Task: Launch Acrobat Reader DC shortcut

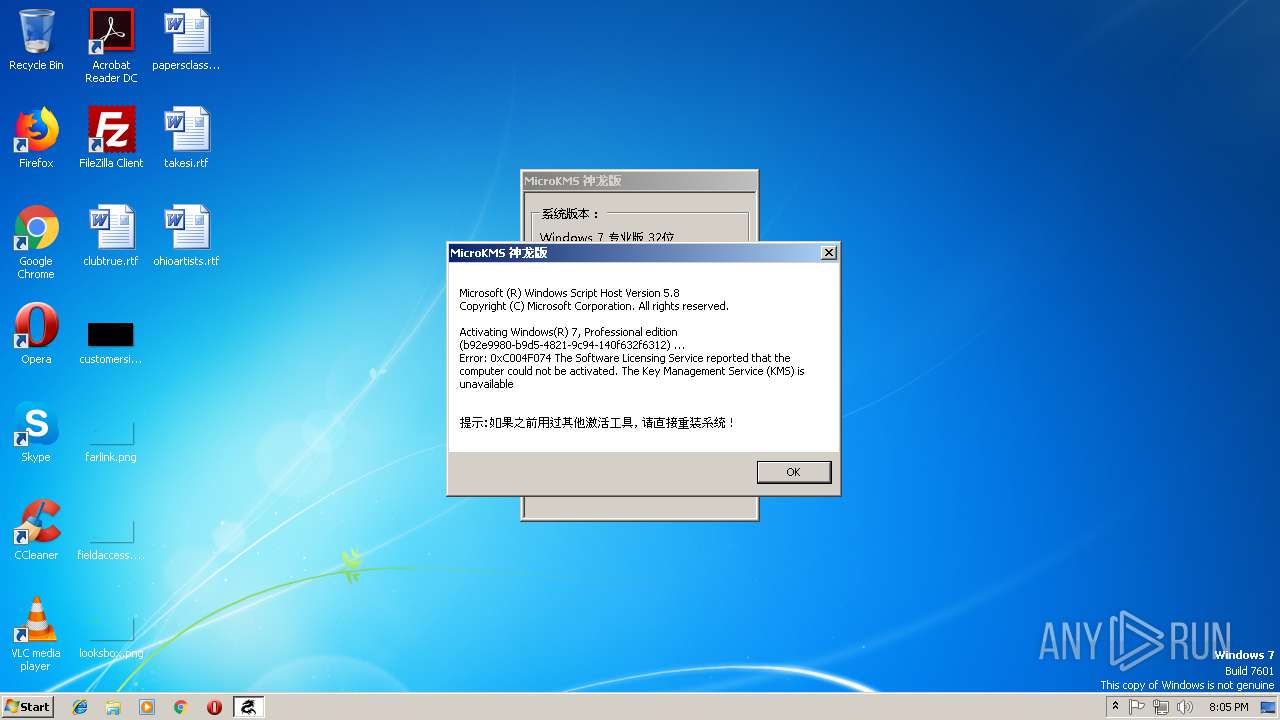Action: [x=111, y=46]
